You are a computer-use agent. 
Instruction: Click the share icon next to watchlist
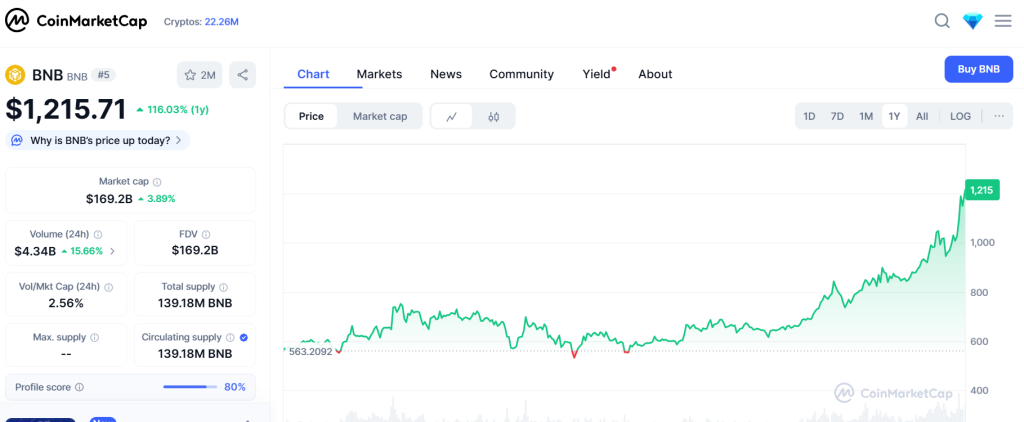pos(242,75)
